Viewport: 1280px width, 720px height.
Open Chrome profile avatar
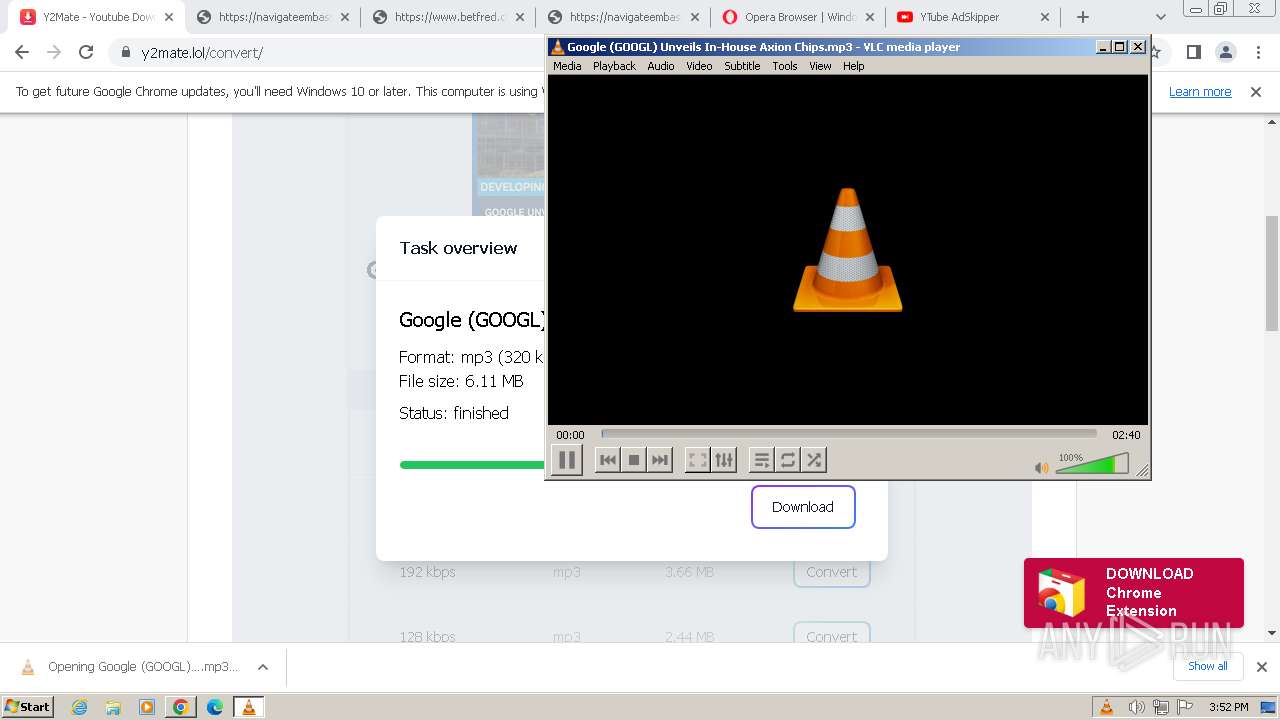coord(1226,53)
